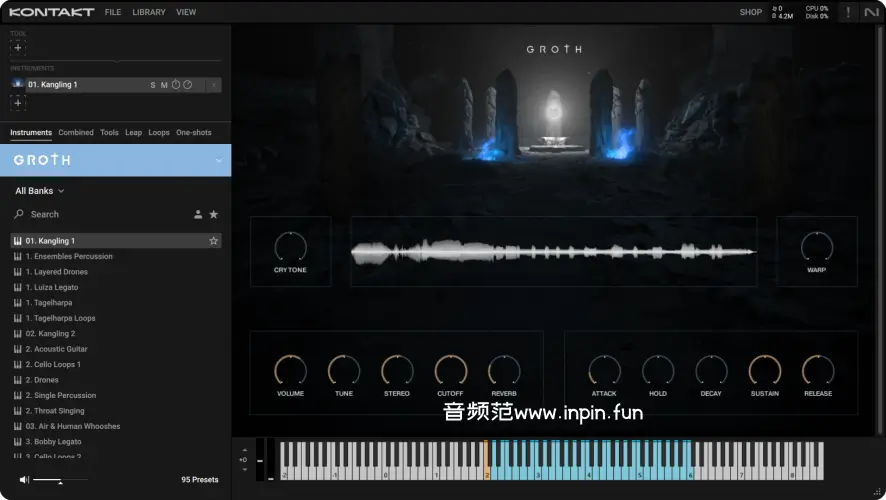Open the Native Instruments logo menu
Screen dimensions: 886x500
coord(871,12)
